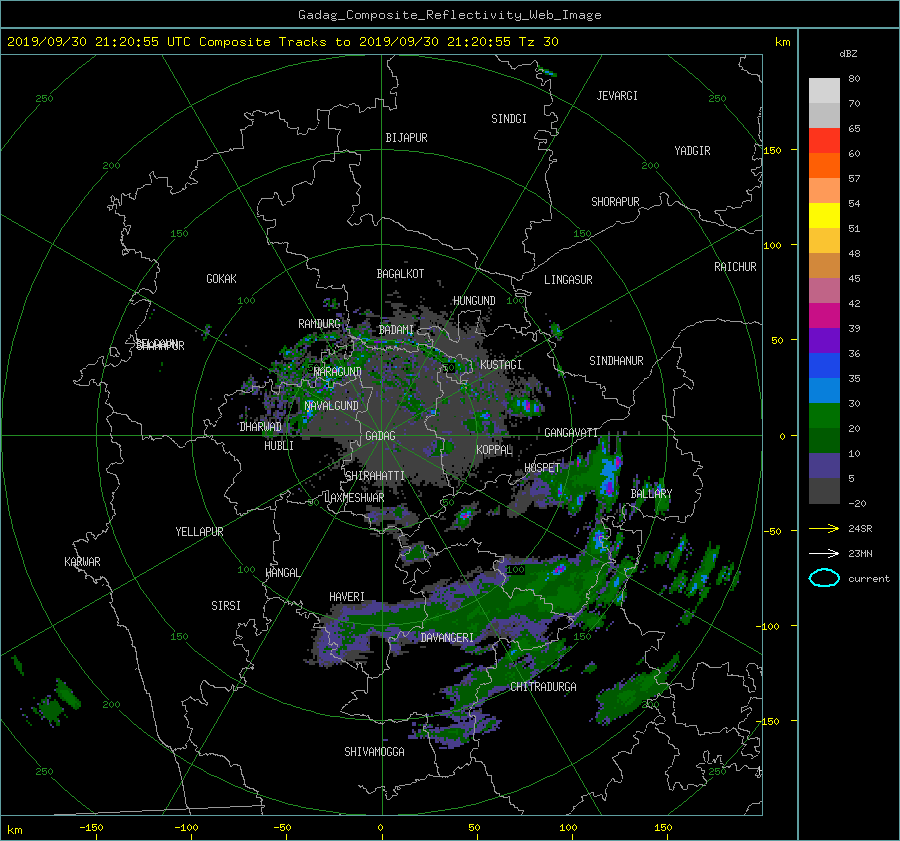Click the DAVANGERI city label
The width and height of the screenshot is (900, 841).
(x=447, y=638)
